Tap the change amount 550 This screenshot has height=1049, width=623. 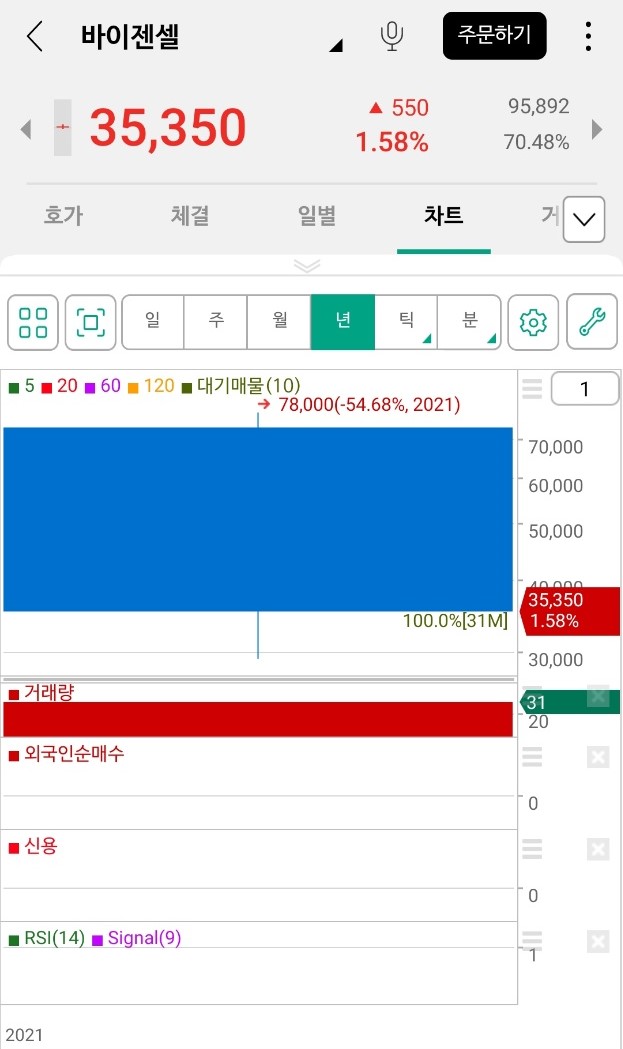point(399,108)
